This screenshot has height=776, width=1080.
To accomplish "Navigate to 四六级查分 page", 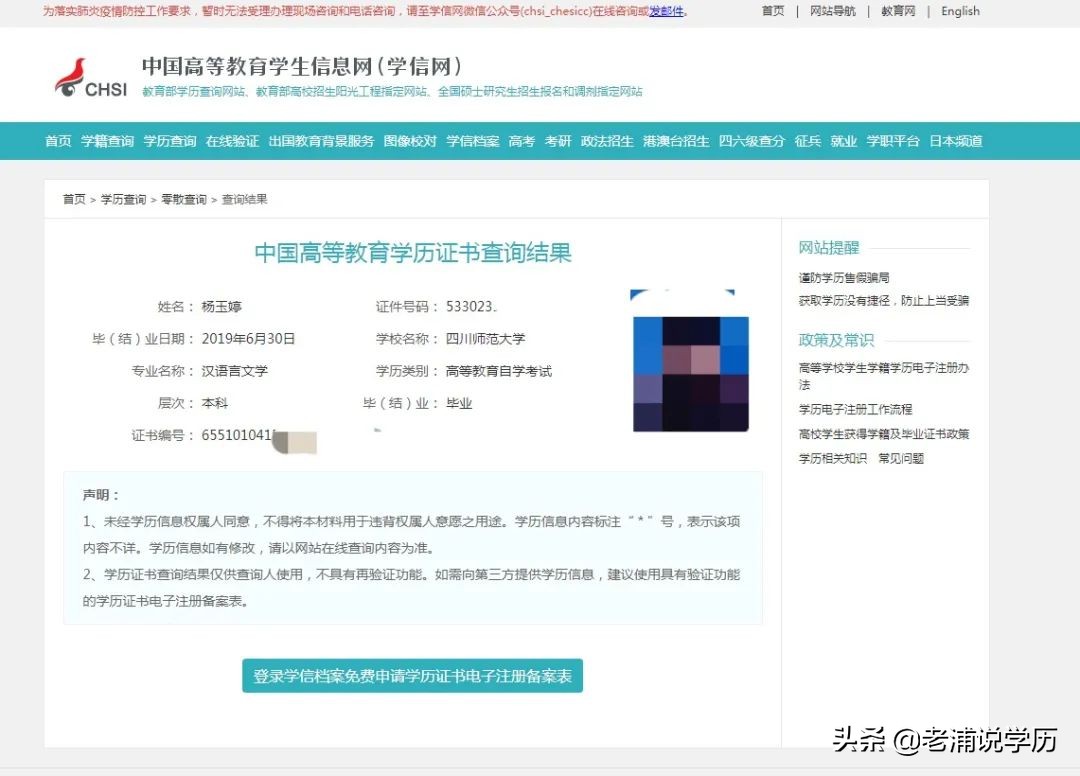I will (x=751, y=141).
